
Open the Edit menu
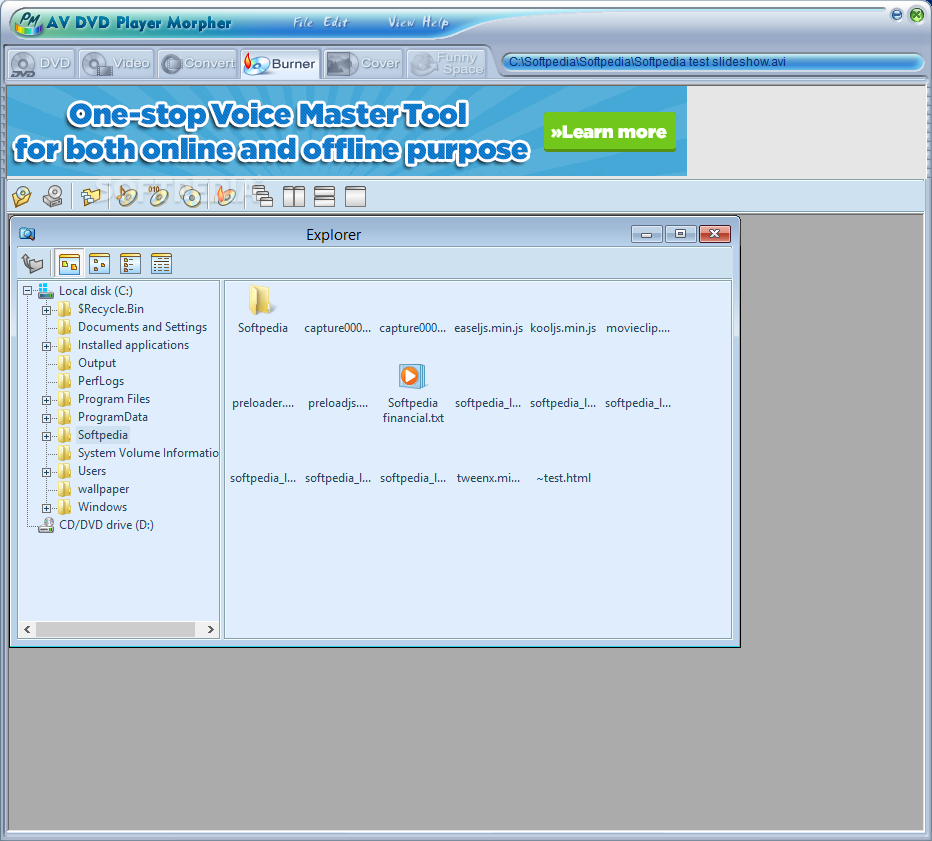coord(336,22)
